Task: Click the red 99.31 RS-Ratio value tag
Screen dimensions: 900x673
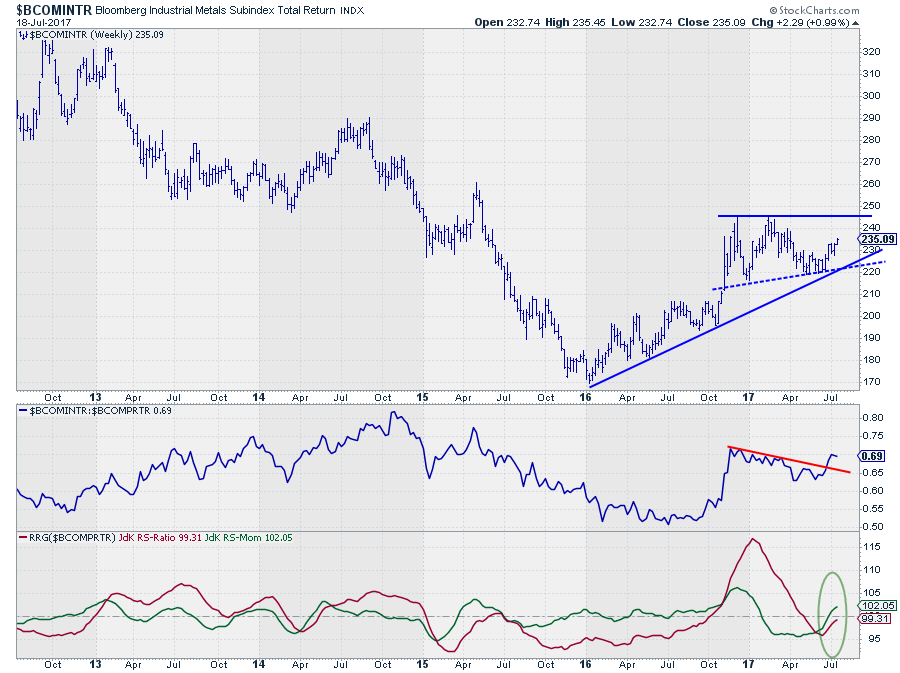Action: pyautogui.click(x=875, y=618)
